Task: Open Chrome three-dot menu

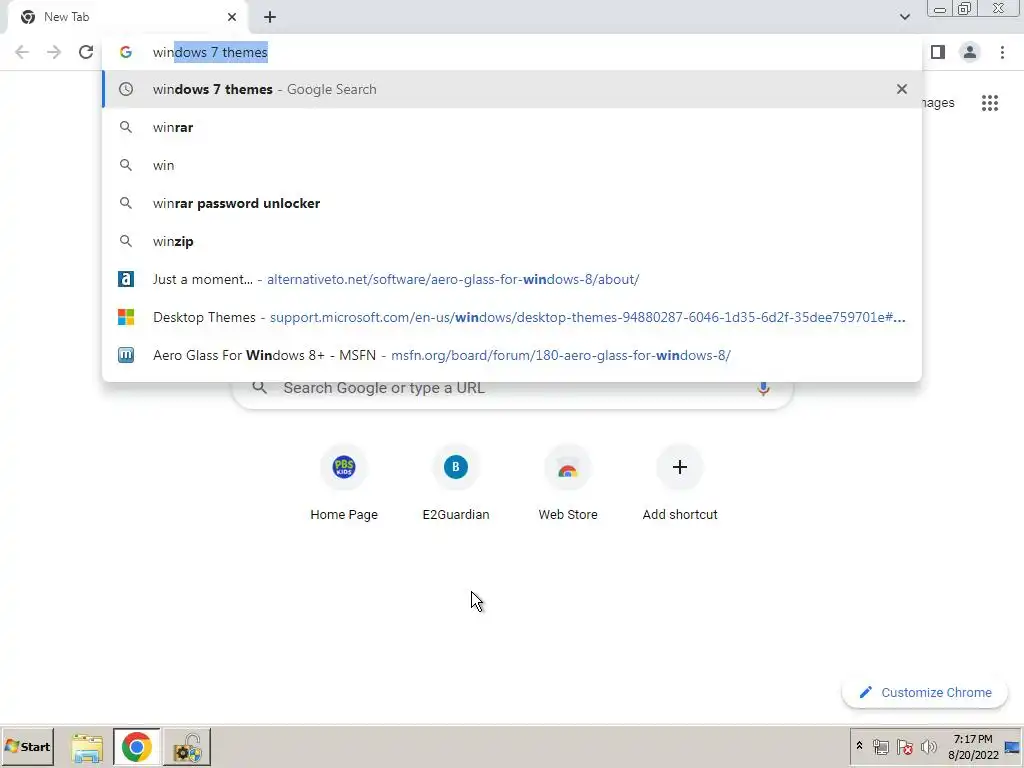Action: pyautogui.click(x=1002, y=52)
